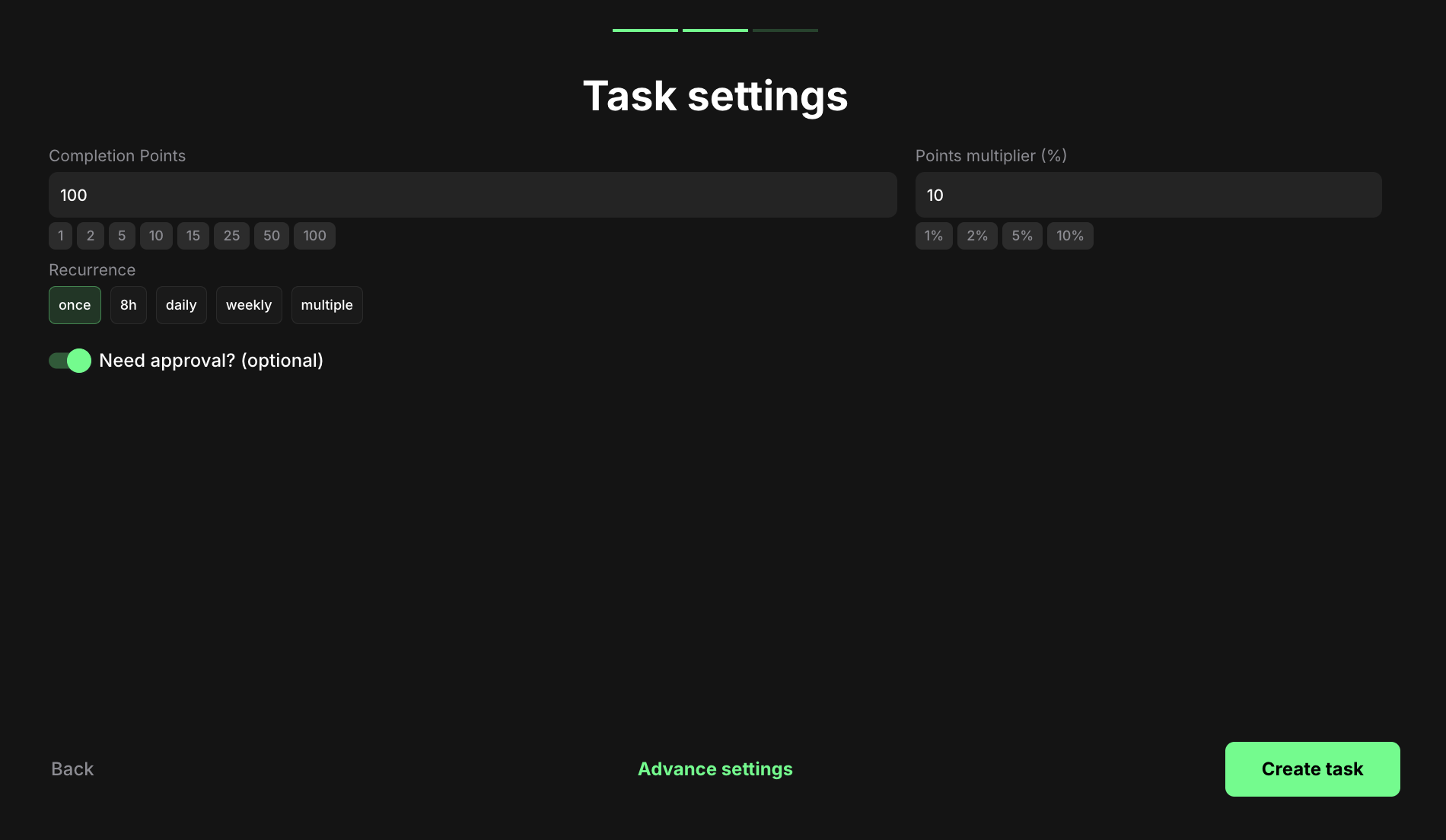Click the 'Task settings' heading
Viewport: 1446px width, 840px height.
715,97
